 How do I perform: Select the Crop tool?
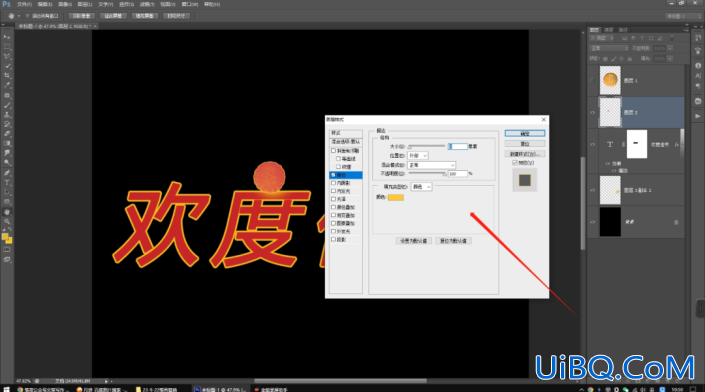(x=7, y=76)
